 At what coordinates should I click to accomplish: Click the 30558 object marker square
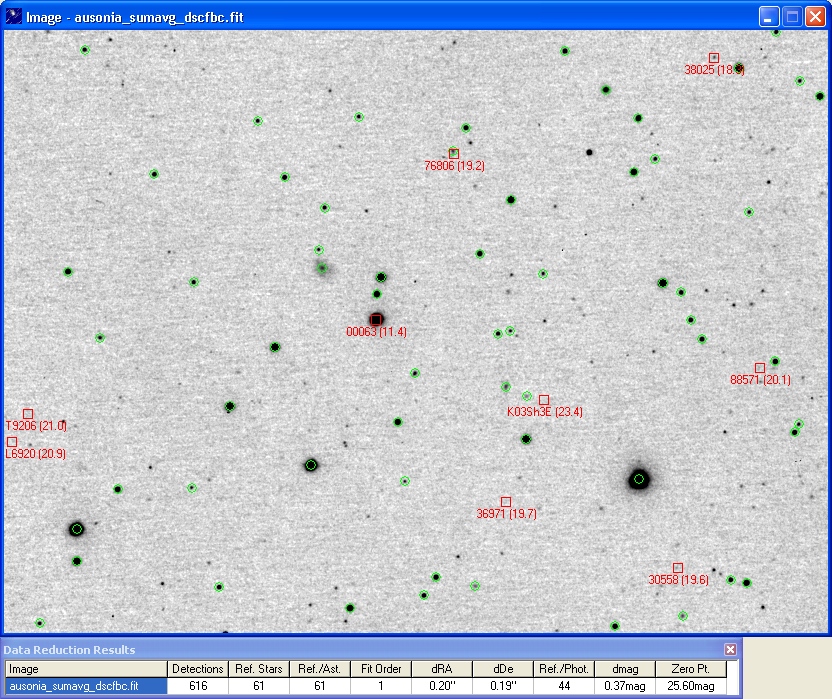(x=678, y=568)
